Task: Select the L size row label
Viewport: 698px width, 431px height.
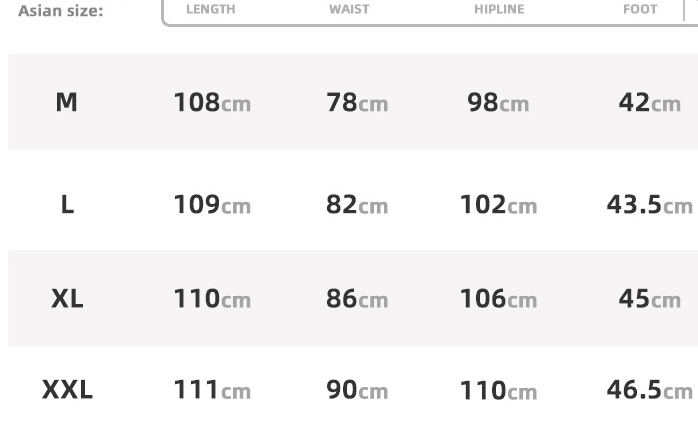Action: tap(67, 205)
